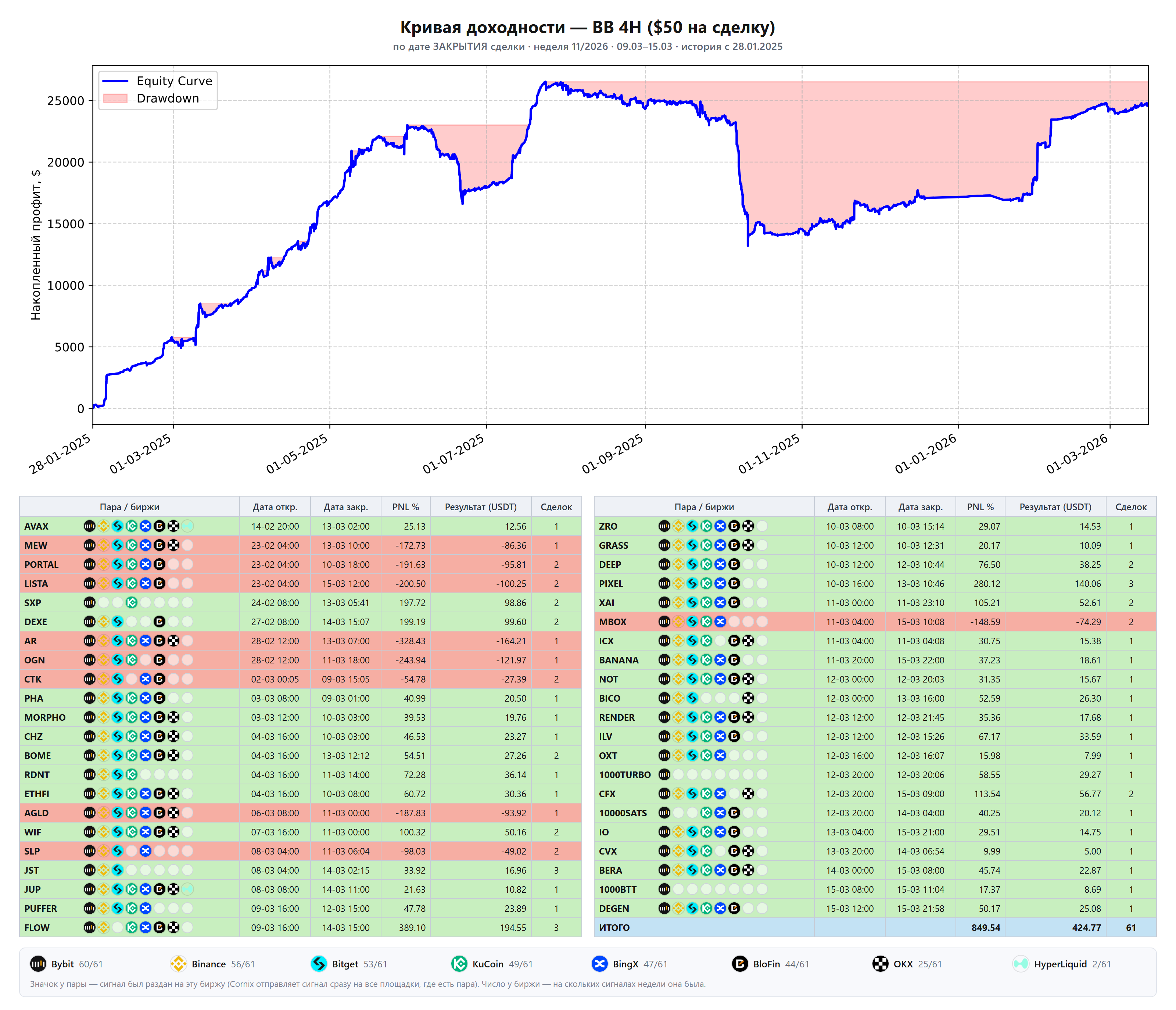Click the blue Equity Curve legend line
The width and height of the screenshot is (1176, 1010).
tap(115, 81)
